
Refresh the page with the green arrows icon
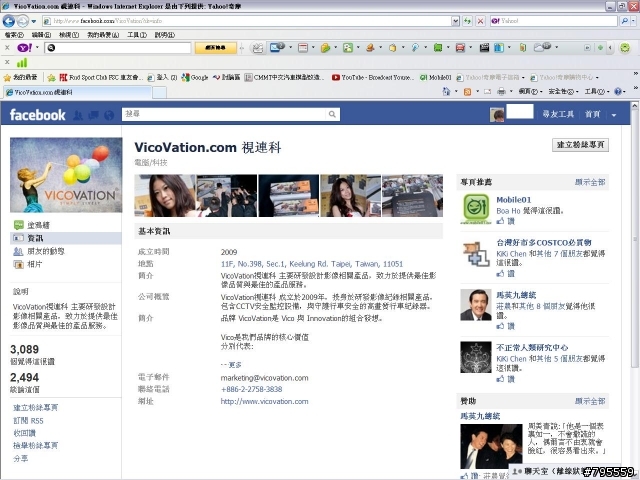click(467, 21)
